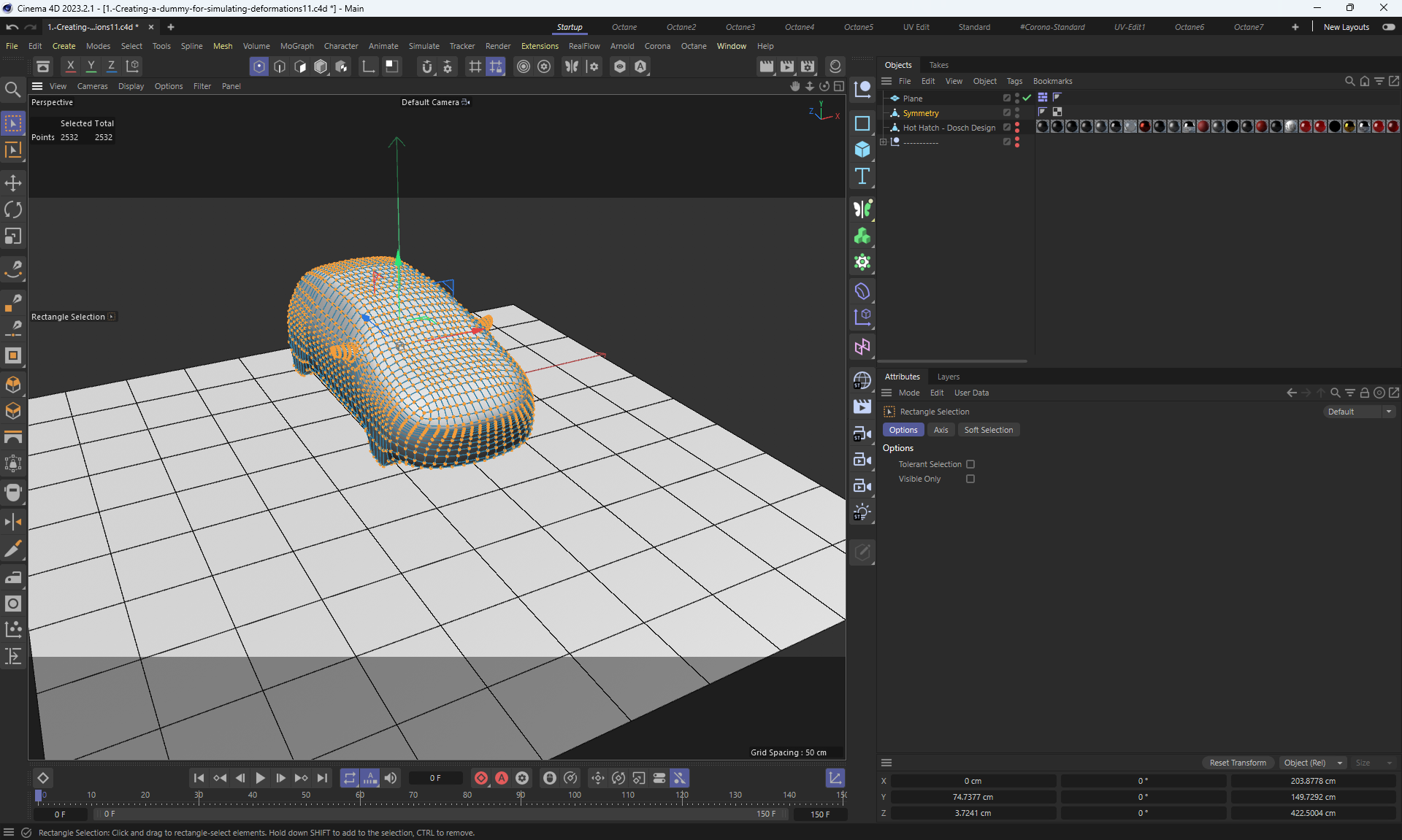1402x840 pixels.
Task: Open the MoGraph menu
Action: [x=296, y=46]
